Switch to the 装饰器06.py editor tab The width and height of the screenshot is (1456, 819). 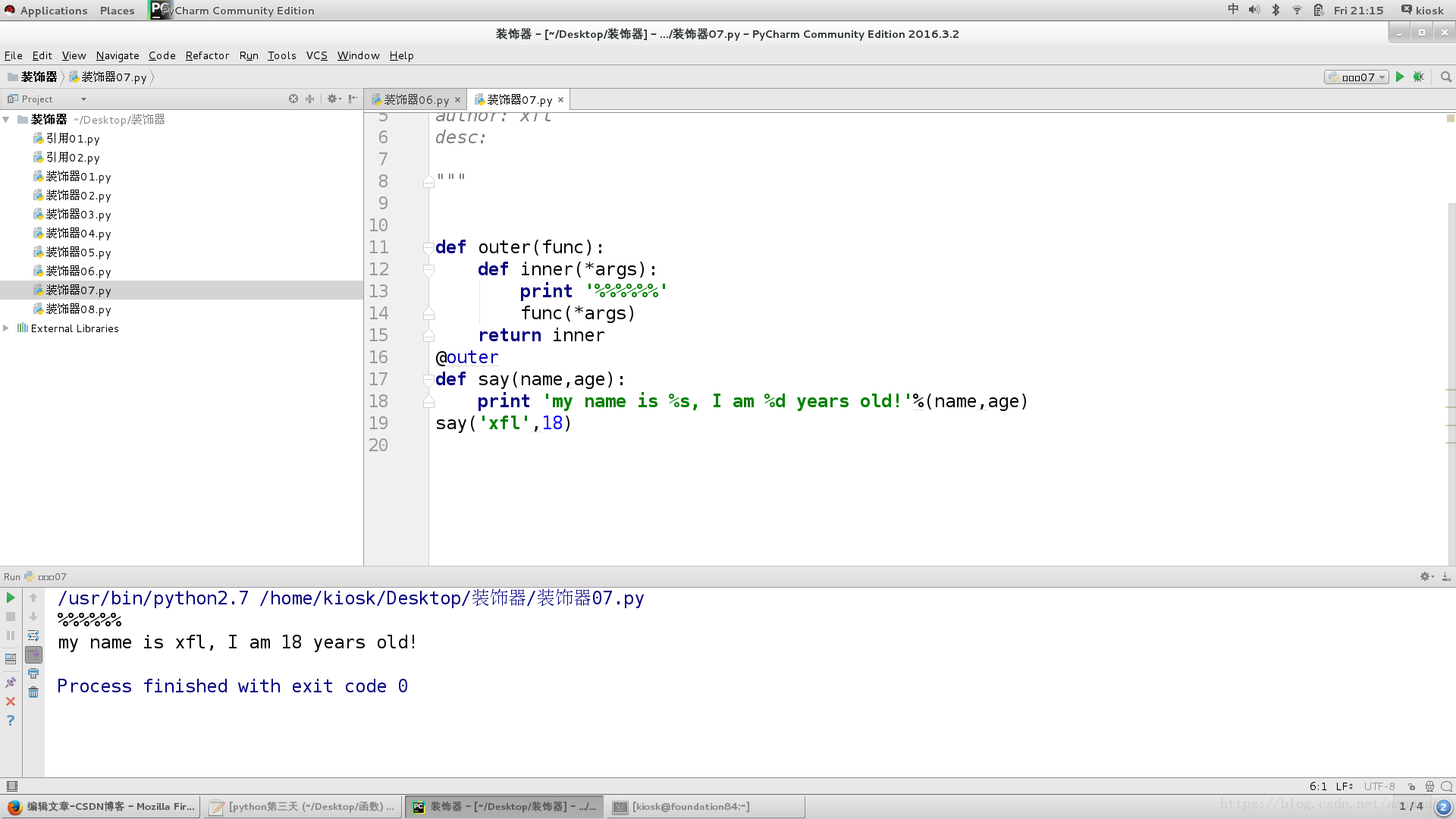416,99
